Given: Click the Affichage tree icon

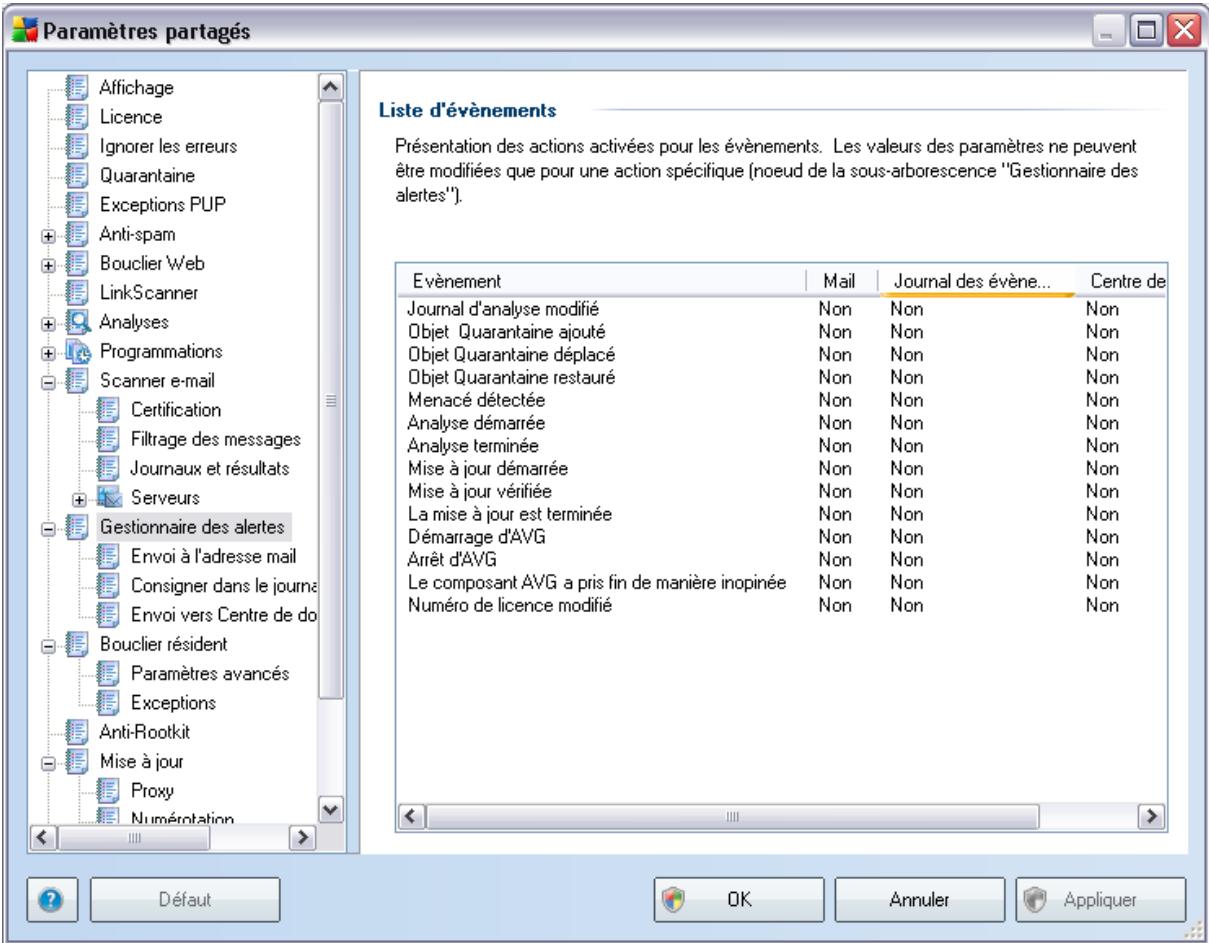Looking at the screenshot, I should coord(75,87).
